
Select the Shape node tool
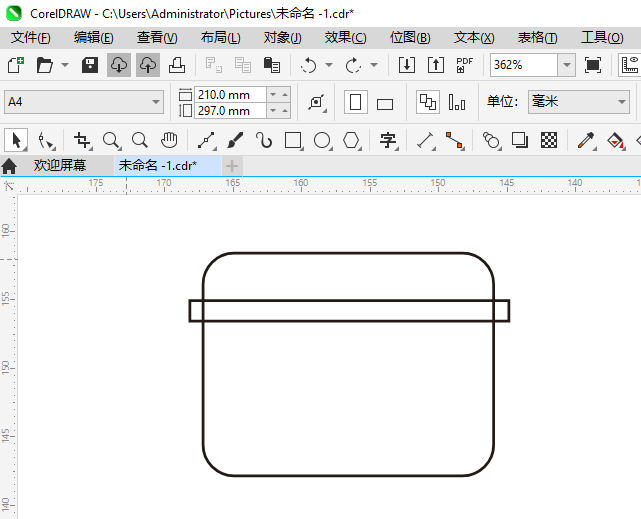(45, 140)
